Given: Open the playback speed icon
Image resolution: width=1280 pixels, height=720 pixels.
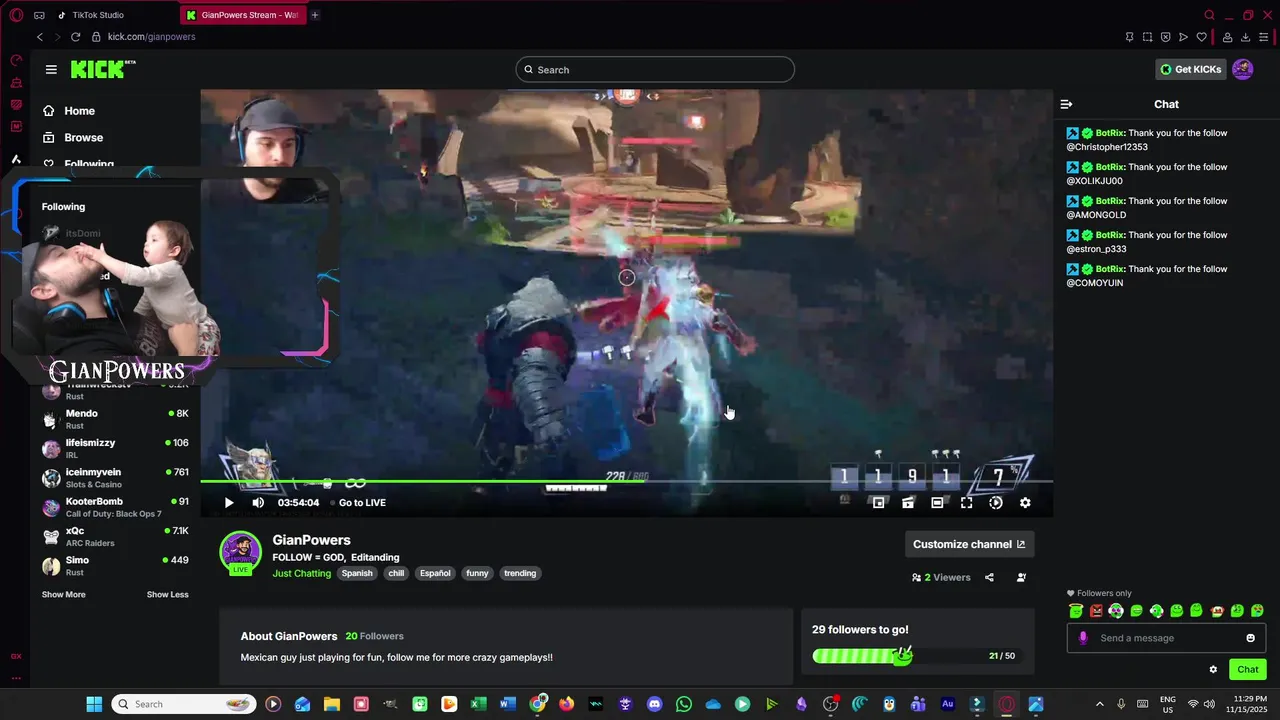Looking at the screenshot, I should coord(996,503).
